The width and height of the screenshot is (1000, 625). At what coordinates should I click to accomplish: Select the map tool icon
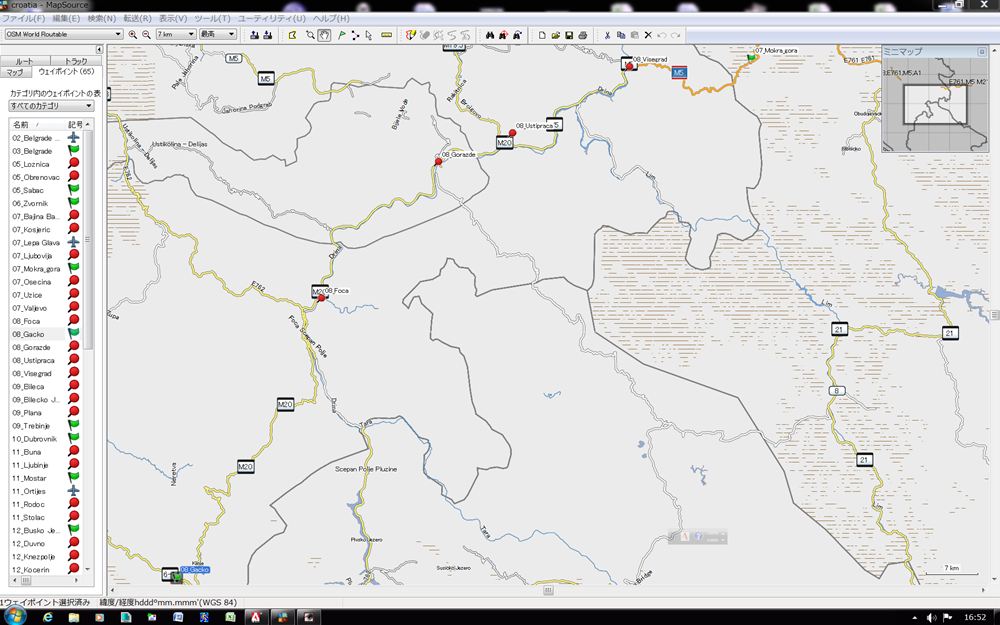(x=293, y=34)
